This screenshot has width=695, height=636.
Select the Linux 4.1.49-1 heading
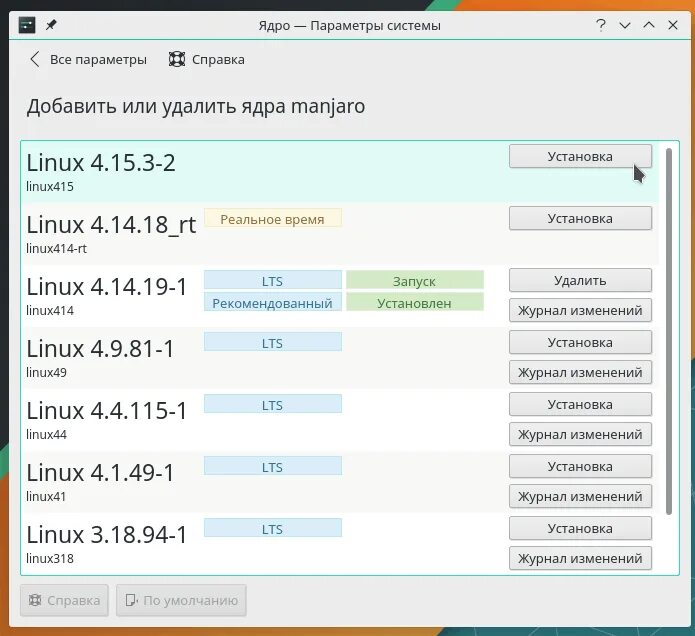coord(101,473)
